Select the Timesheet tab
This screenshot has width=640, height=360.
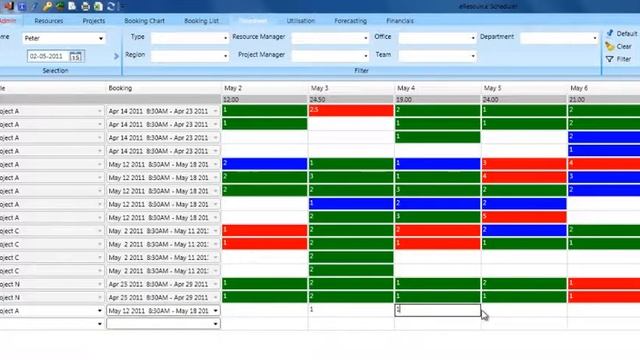pyautogui.click(x=253, y=21)
